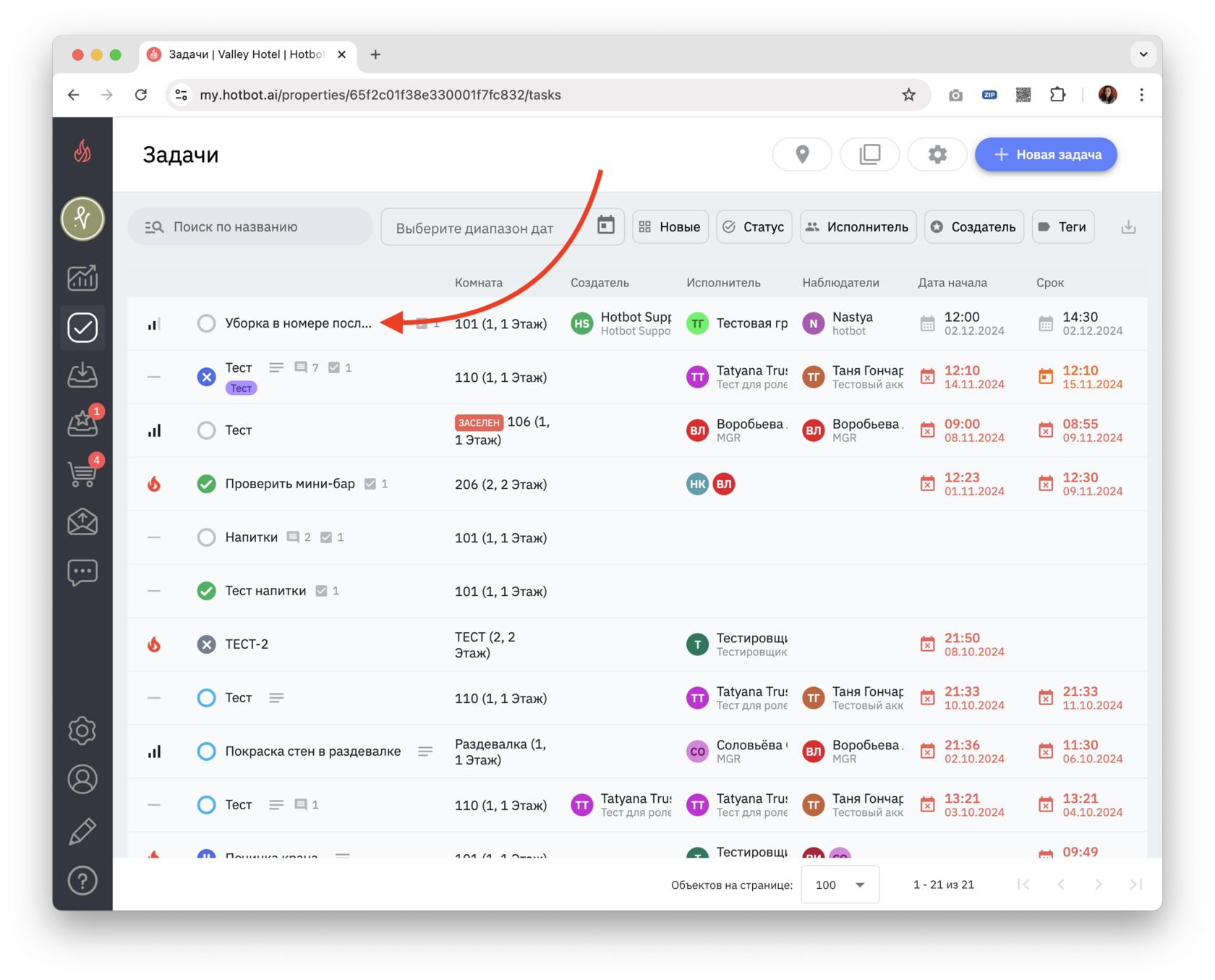1215x980 pixels.
Task: Toggle status circle of Покраска стен в раздевалке
Action: pos(206,751)
